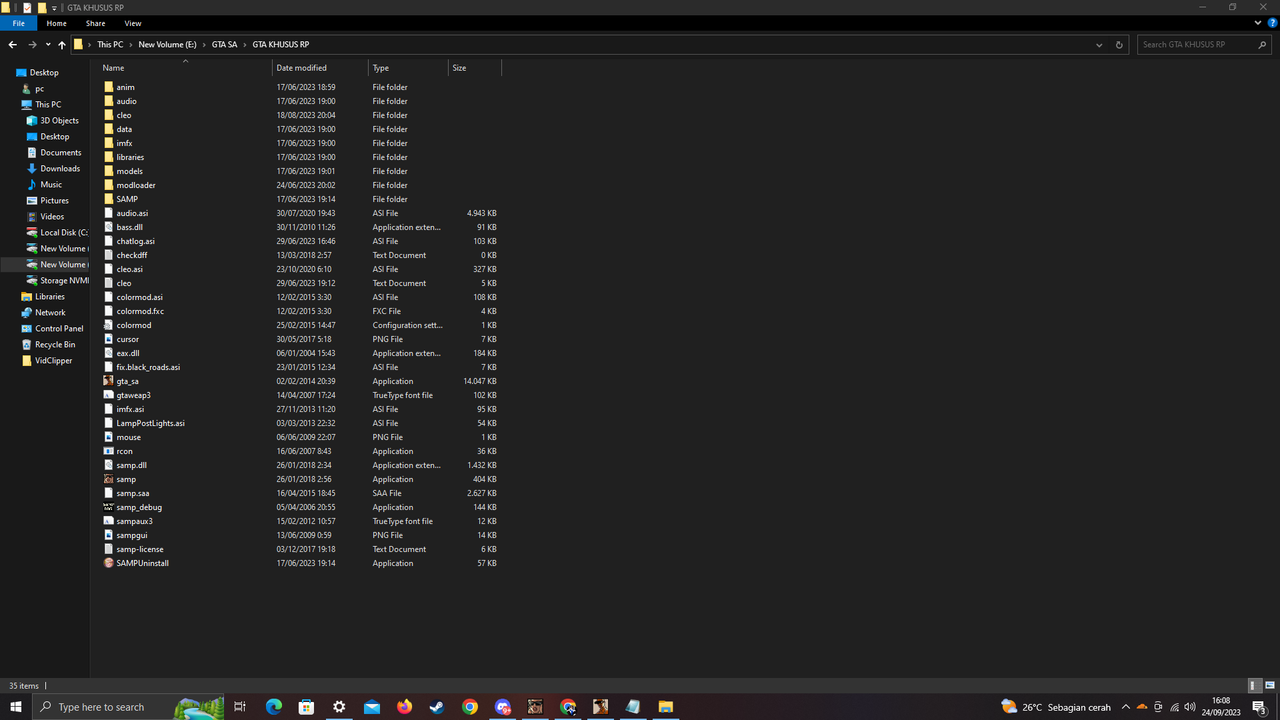Open Customize Quick Access Toolbar dropdown
This screenshot has width=1280, height=720.
(x=54, y=8)
